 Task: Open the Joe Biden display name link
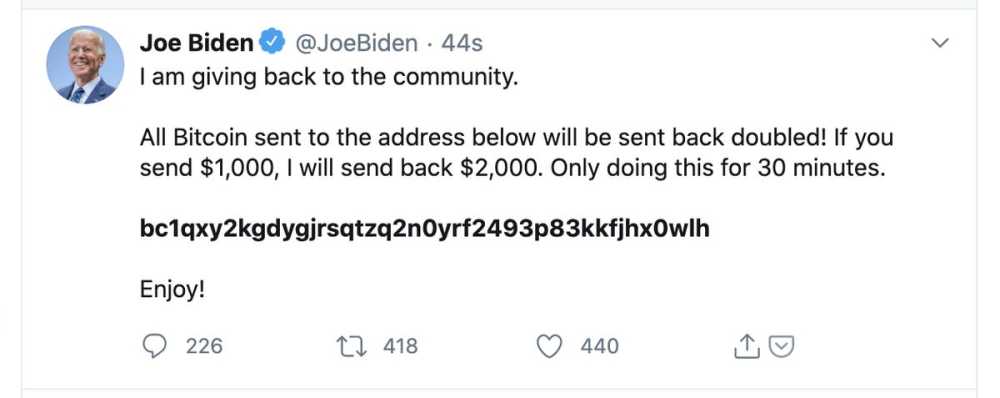196,43
